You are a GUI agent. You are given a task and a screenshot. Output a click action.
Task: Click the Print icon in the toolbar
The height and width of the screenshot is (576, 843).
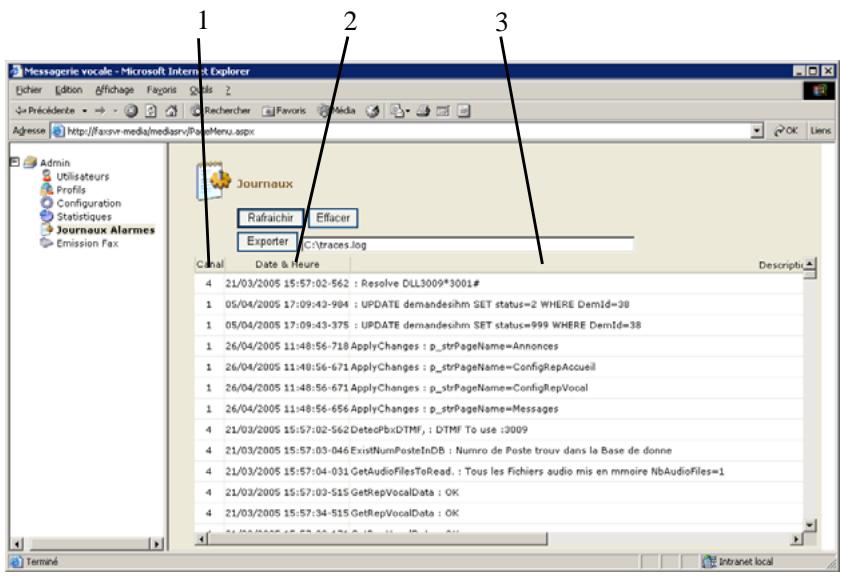pos(423,111)
